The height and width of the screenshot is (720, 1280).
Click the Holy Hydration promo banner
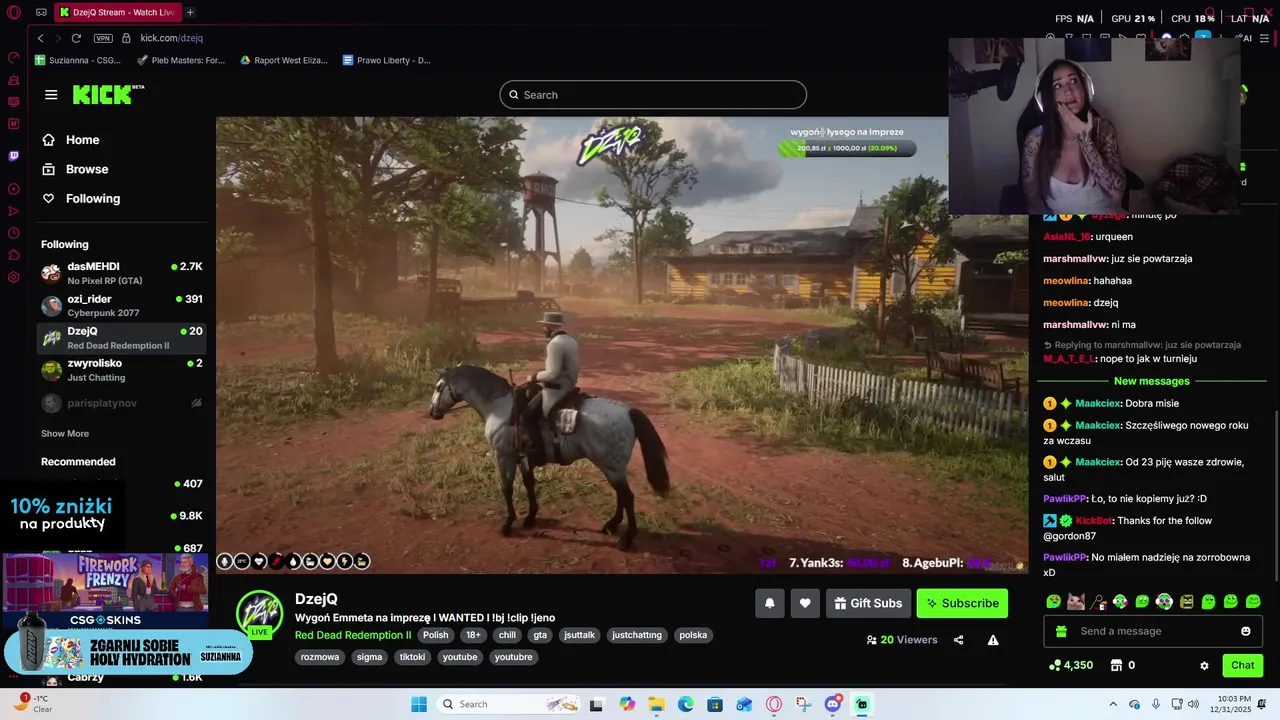pos(128,653)
